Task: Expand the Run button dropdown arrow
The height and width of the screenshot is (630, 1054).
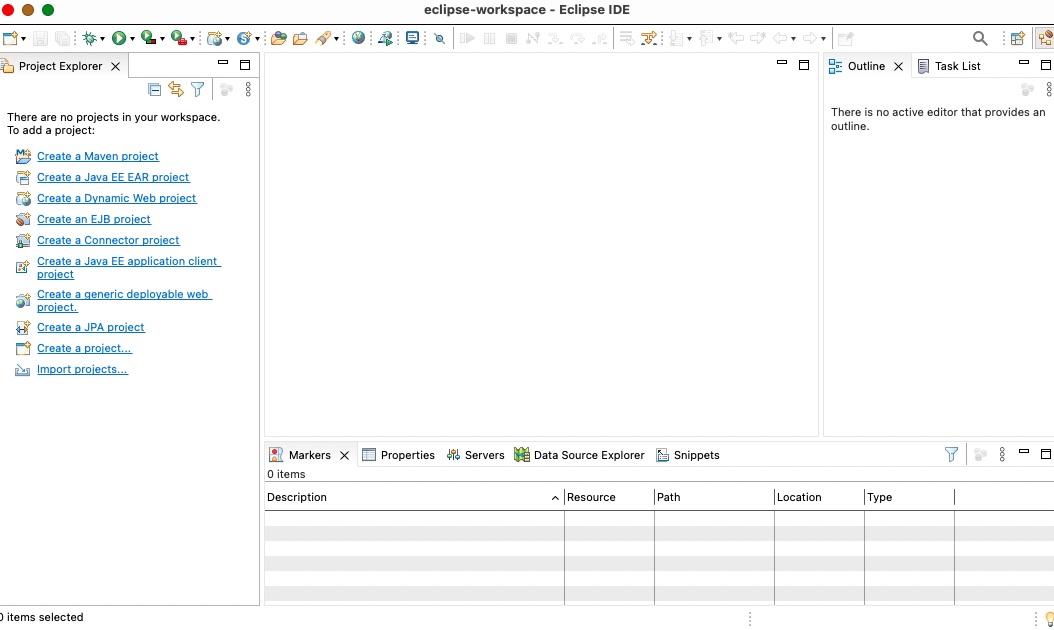Action: 133,39
